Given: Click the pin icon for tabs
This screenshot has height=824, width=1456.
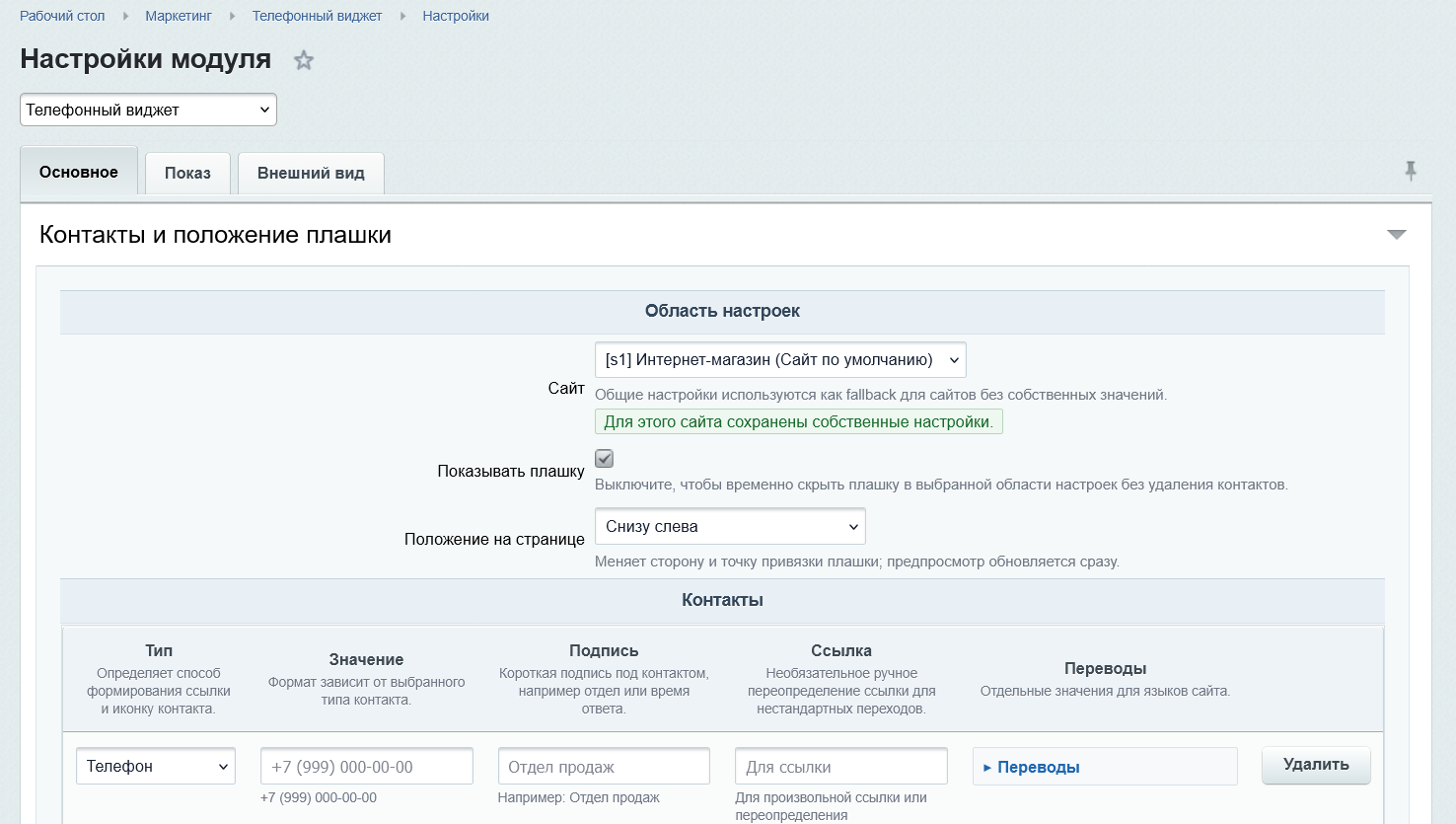Looking at the screenshot, I should 1411,171.
